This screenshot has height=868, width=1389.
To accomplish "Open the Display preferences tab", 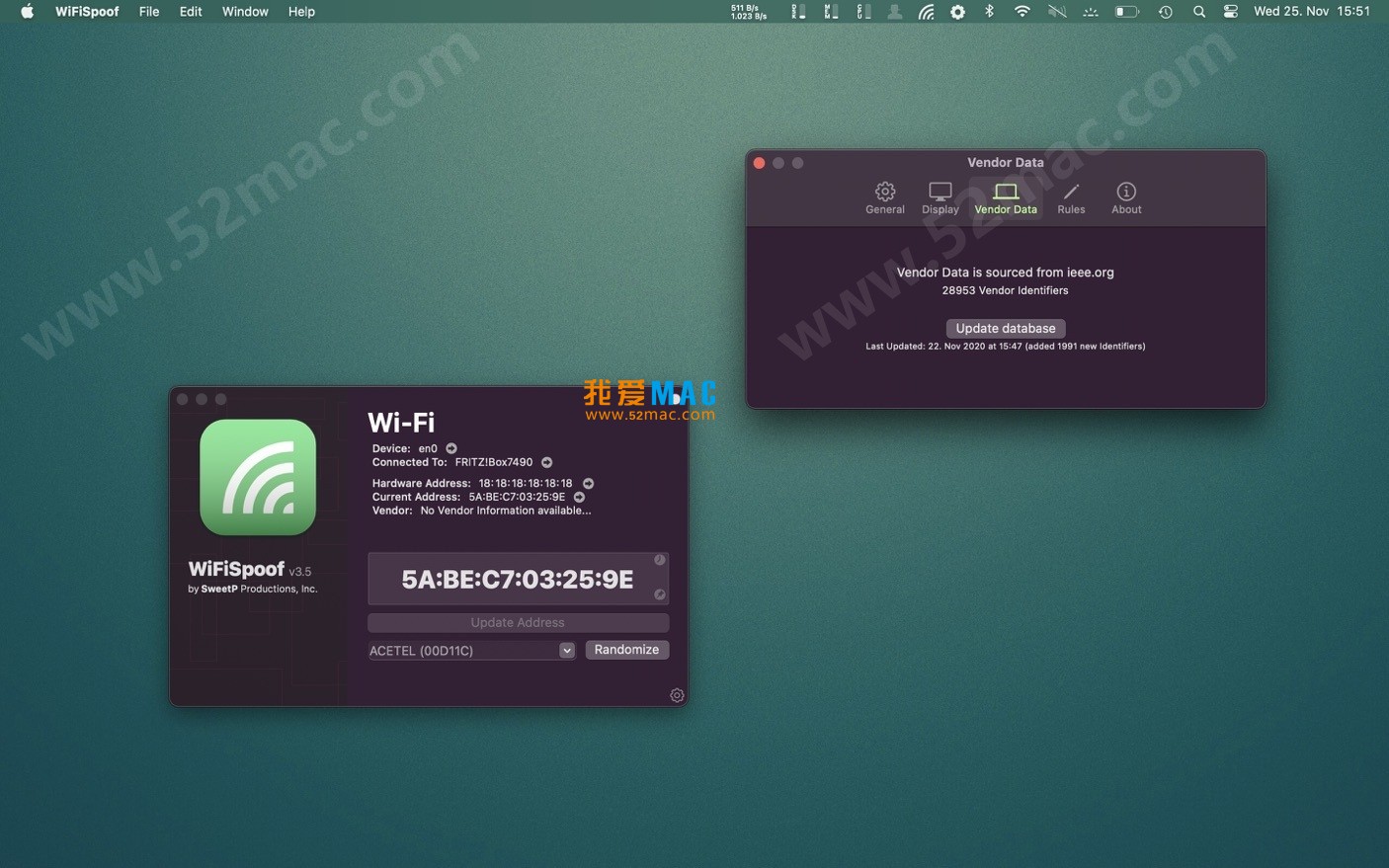I will coord(940,197).
